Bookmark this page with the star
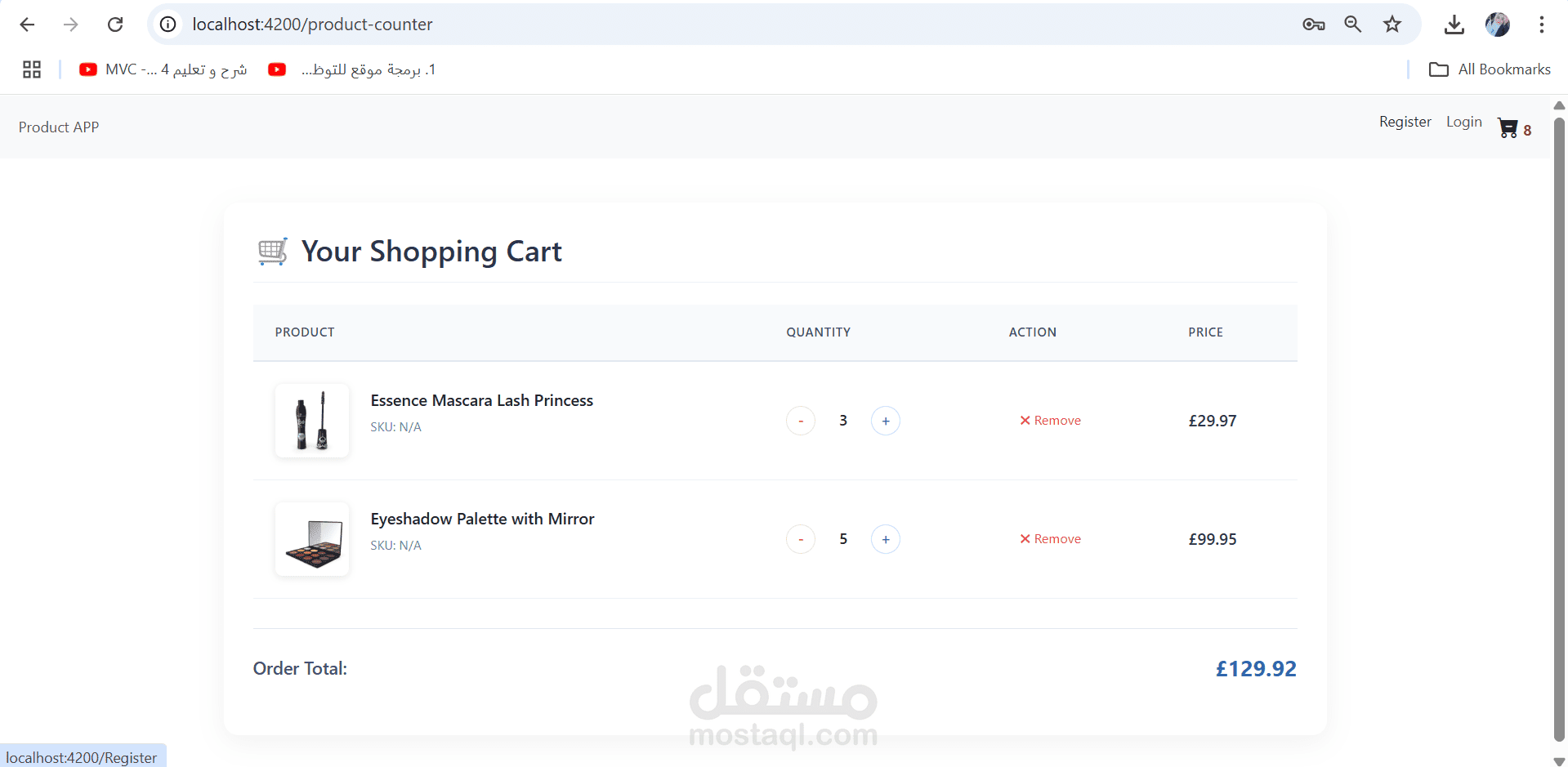Screen dimensions: 1568x767 1392,25
